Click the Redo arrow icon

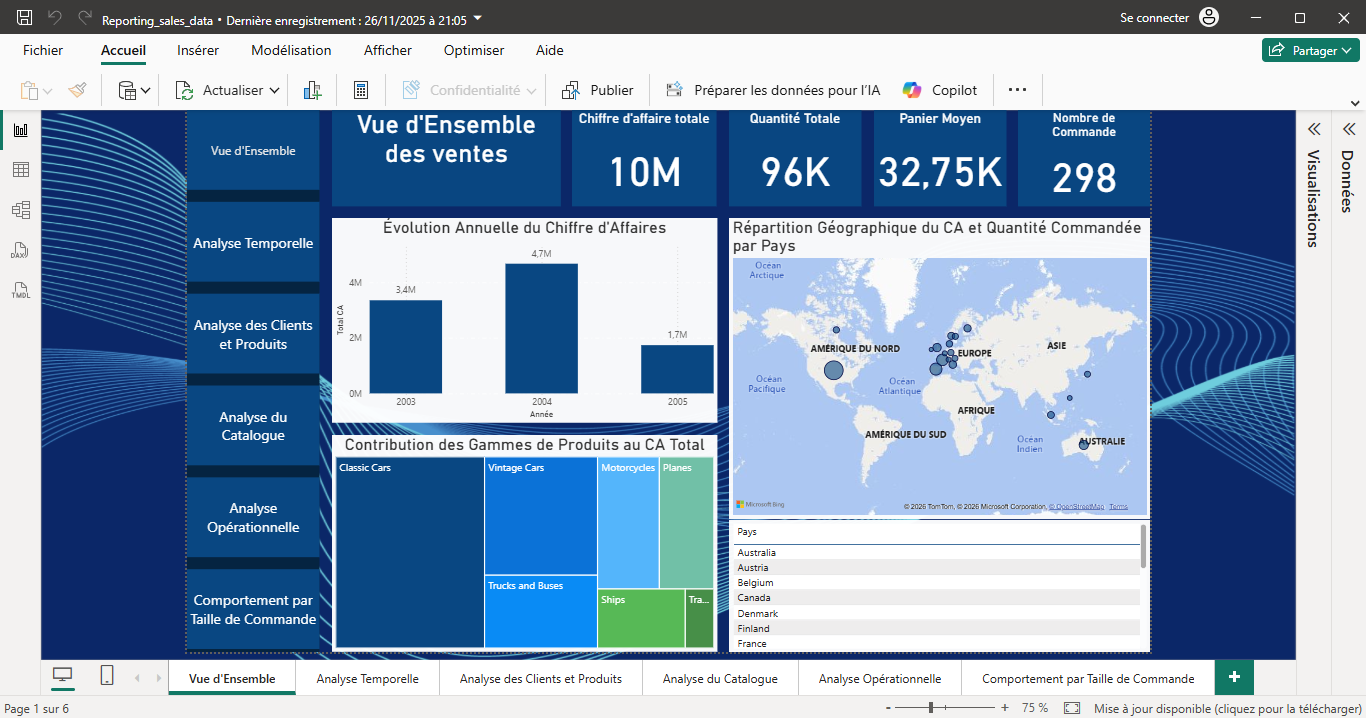point(85,18)
